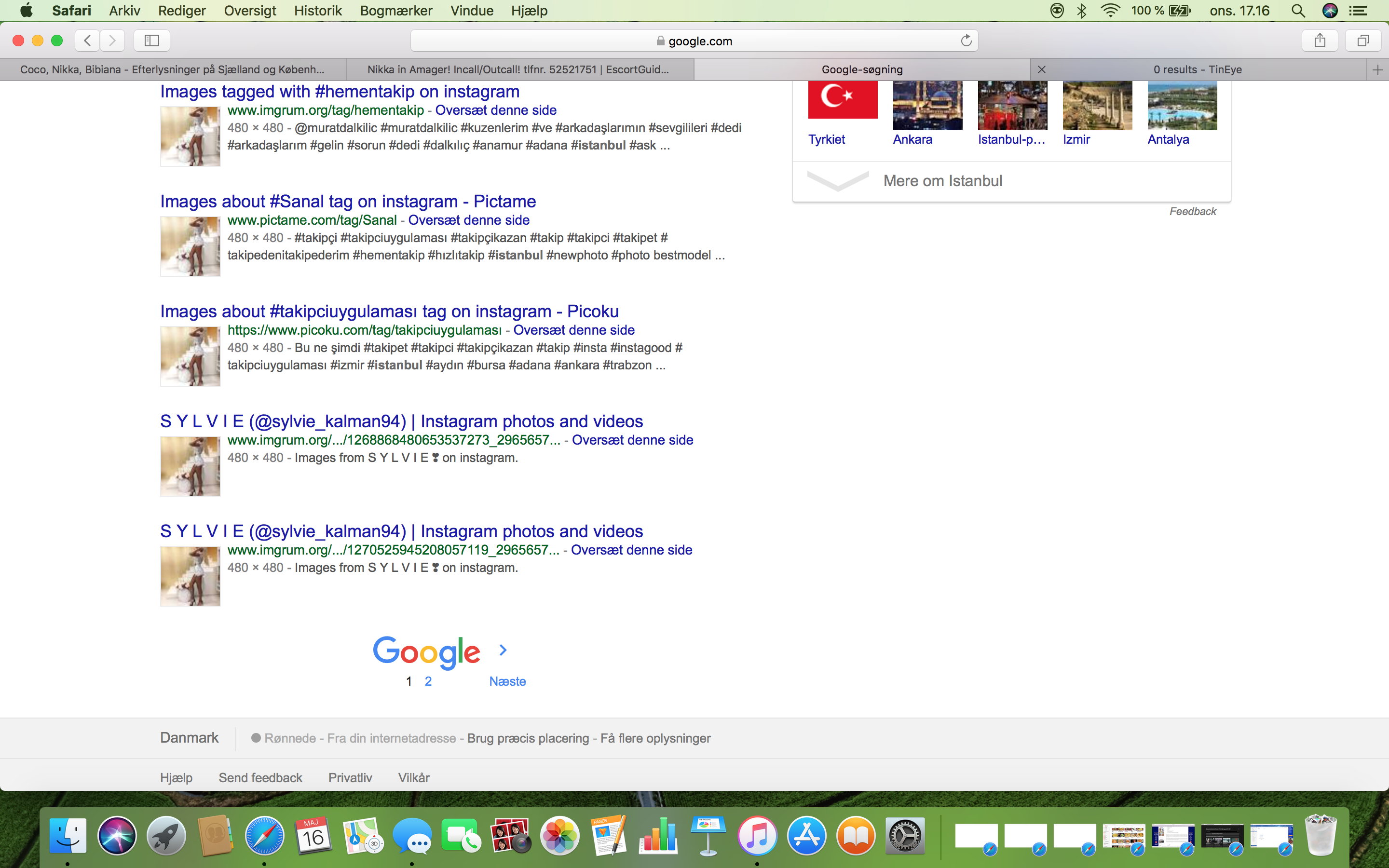Click Brug præcis placering link
The image size is (1389, 868).
[528, 738]
